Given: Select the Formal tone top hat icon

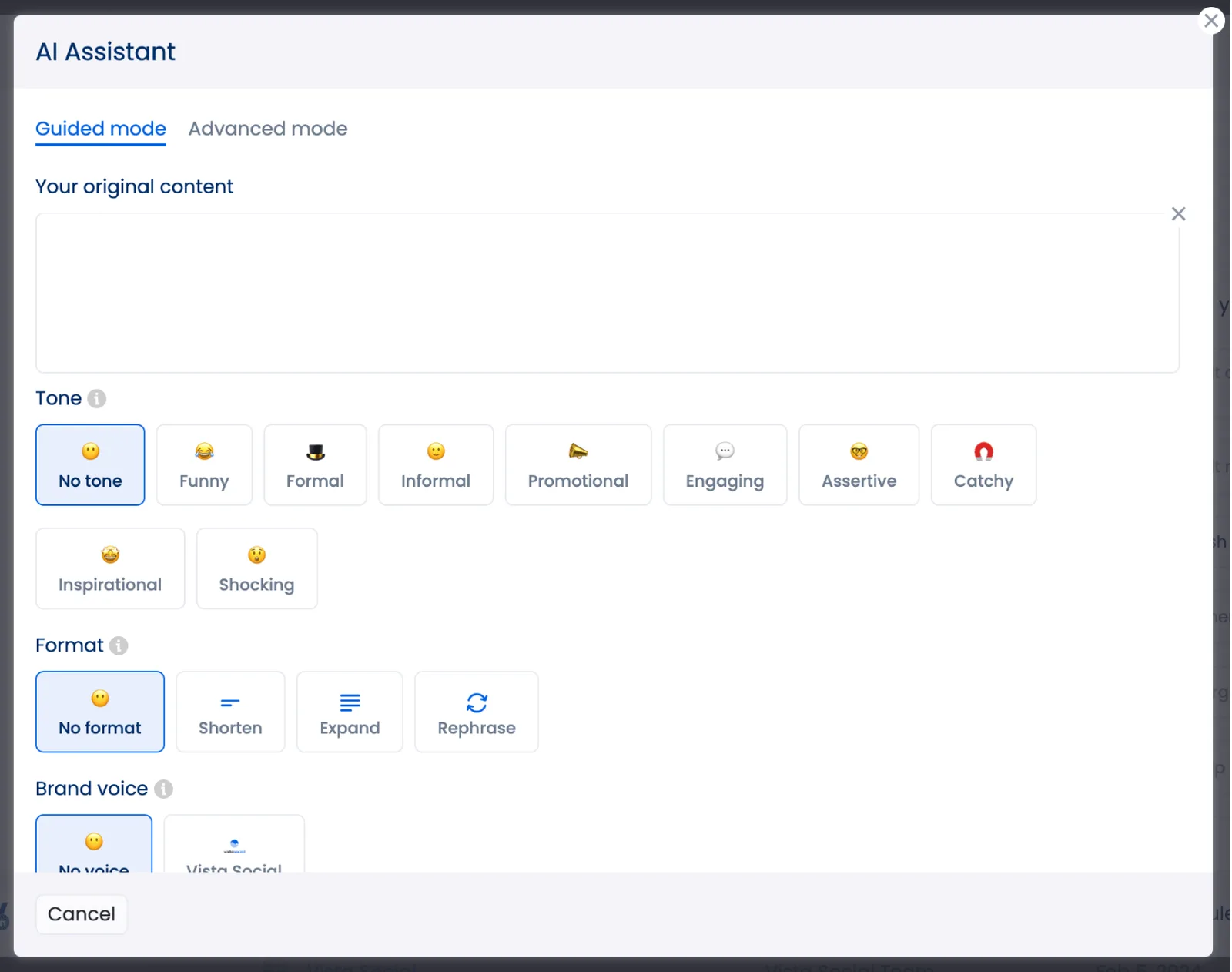Looking at the screenshot, I should pos(315,452).
